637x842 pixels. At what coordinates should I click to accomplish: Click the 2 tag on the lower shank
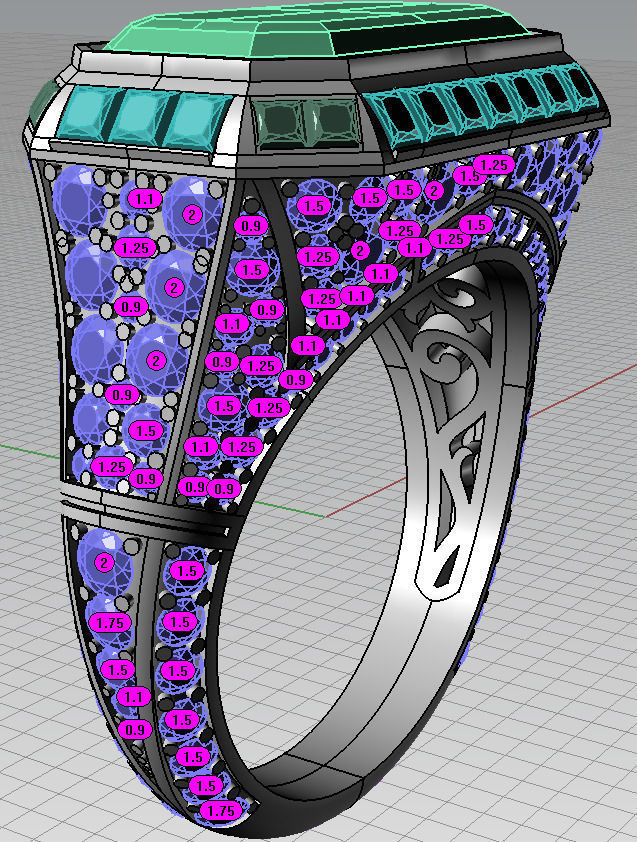[104, 563]
